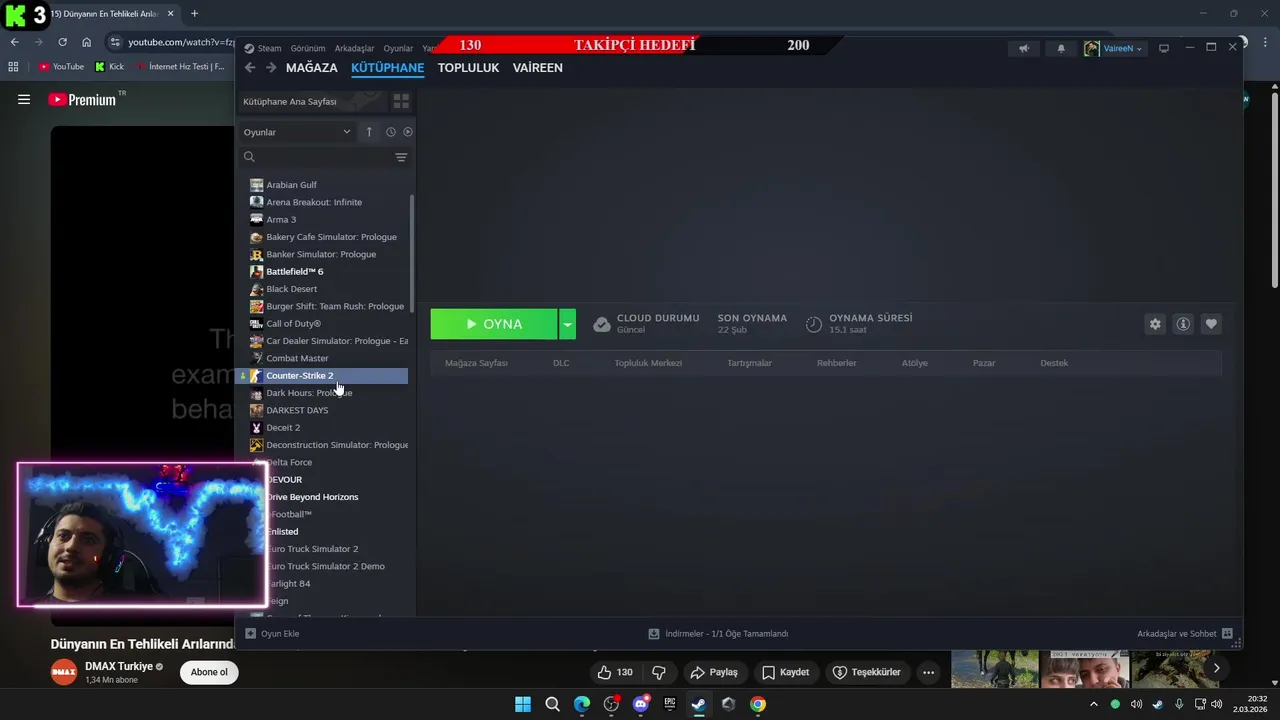The height and width of the screenshot is (720, 1280).
Task: Click the sort-ascending arrow in library
Action: click(369, 132)
